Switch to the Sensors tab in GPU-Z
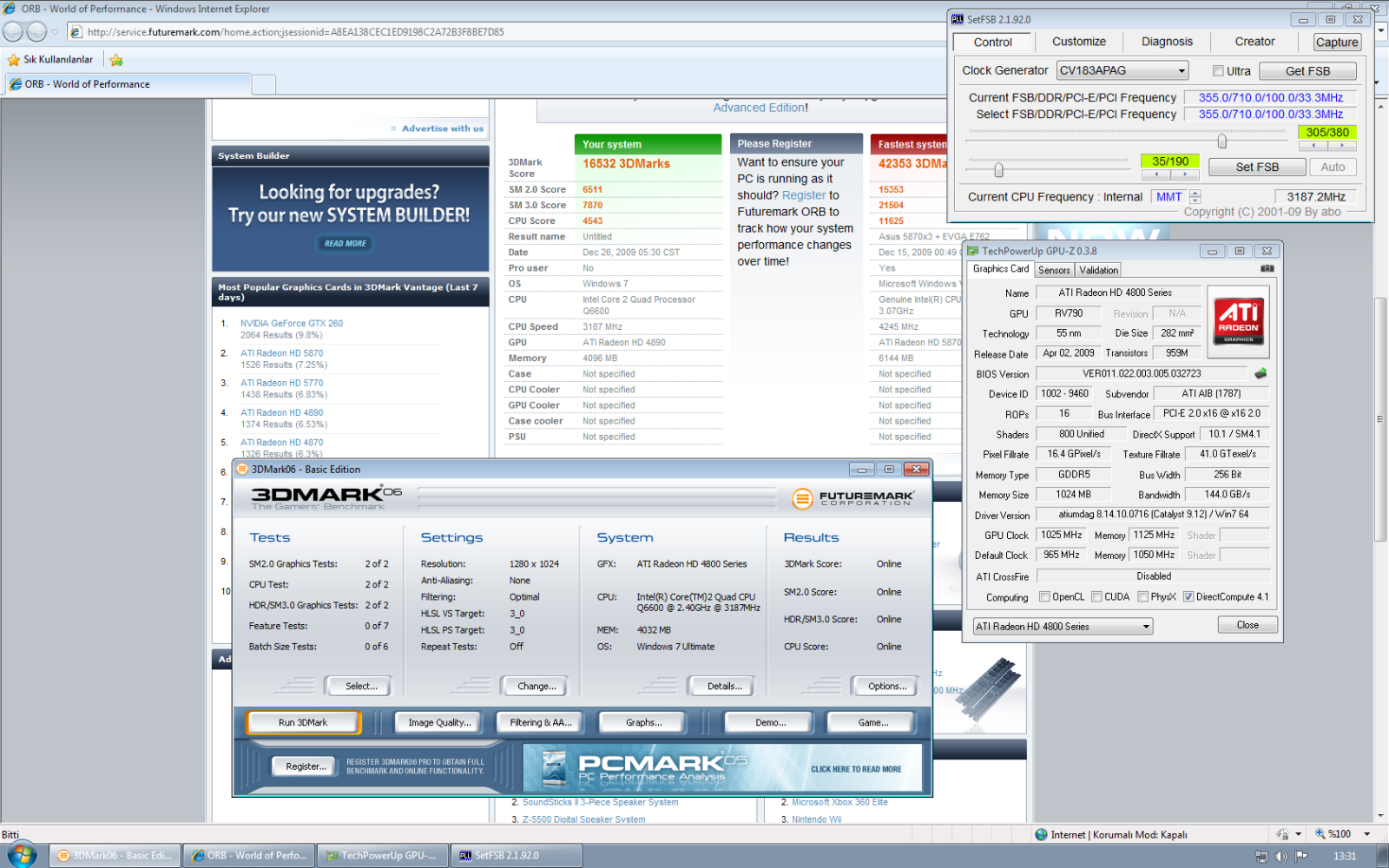1389x868 pixels. pyautogui.click(x=1054, y=270)
